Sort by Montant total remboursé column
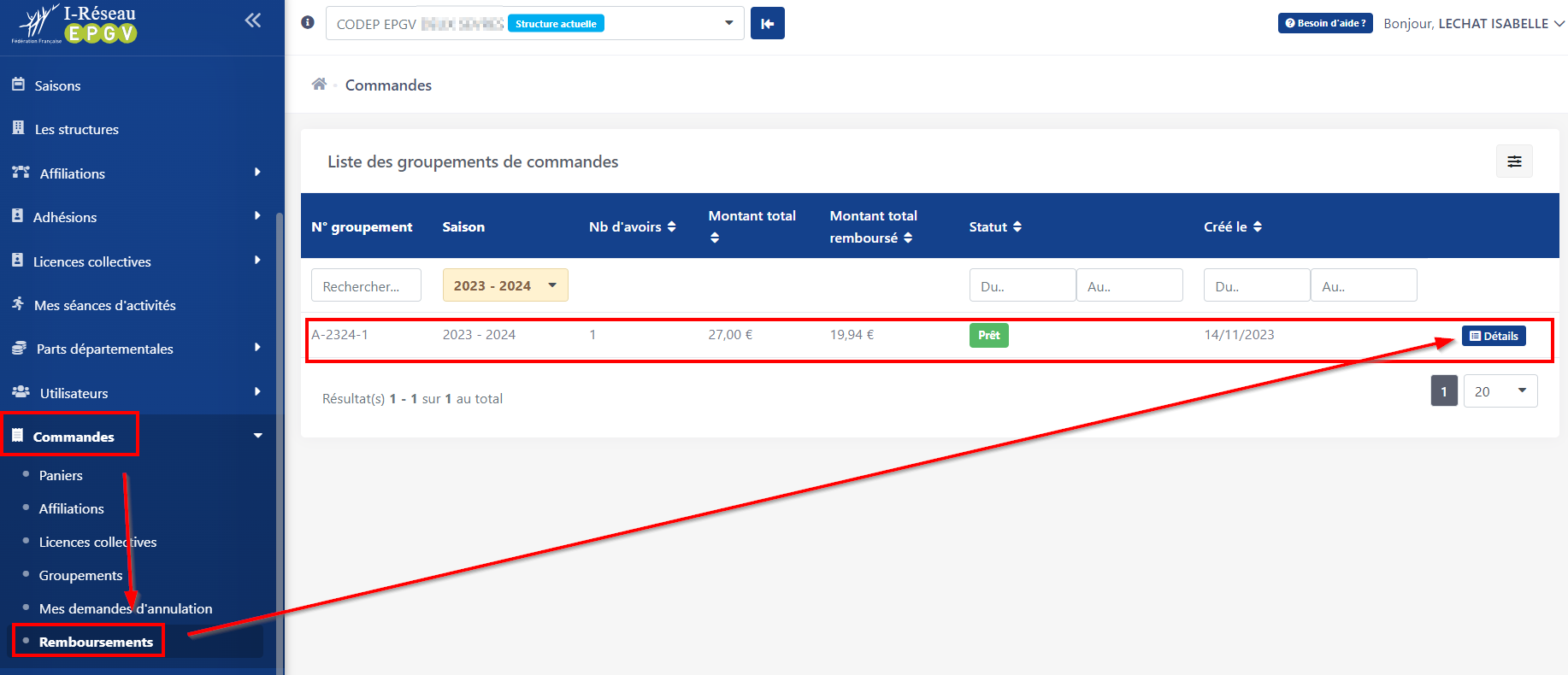The width and height of the screenshot is (1568, 675). [x=908, y=238]
